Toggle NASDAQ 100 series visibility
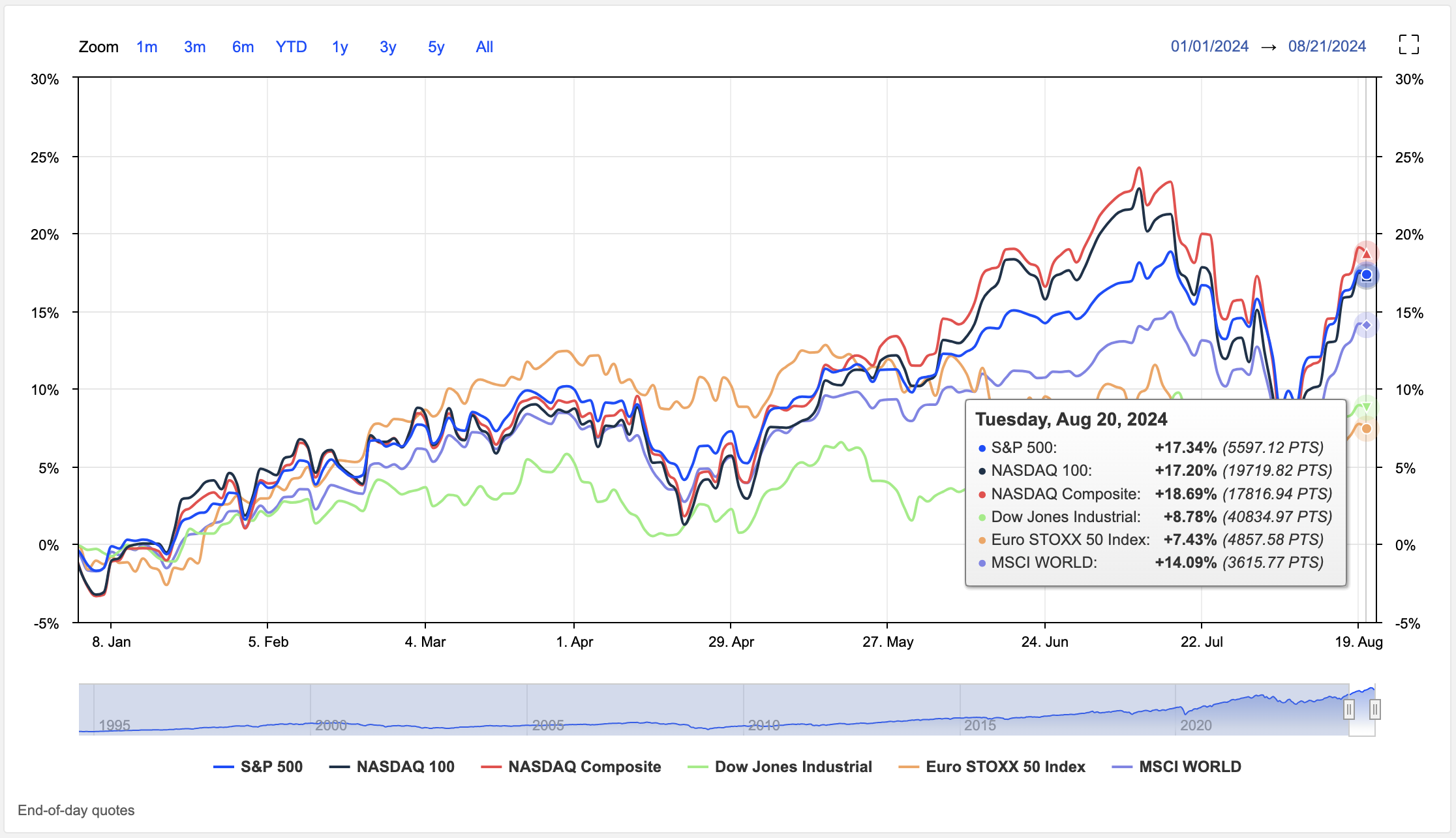 tap(404, 767)
